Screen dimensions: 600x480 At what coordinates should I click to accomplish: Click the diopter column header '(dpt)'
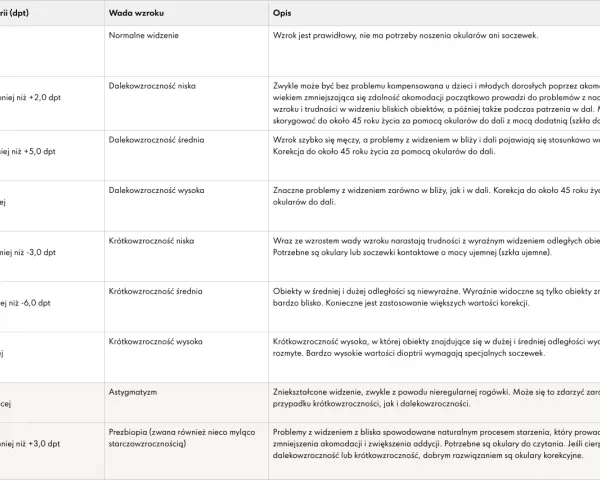pyautogui.click(x=18, y=13)
